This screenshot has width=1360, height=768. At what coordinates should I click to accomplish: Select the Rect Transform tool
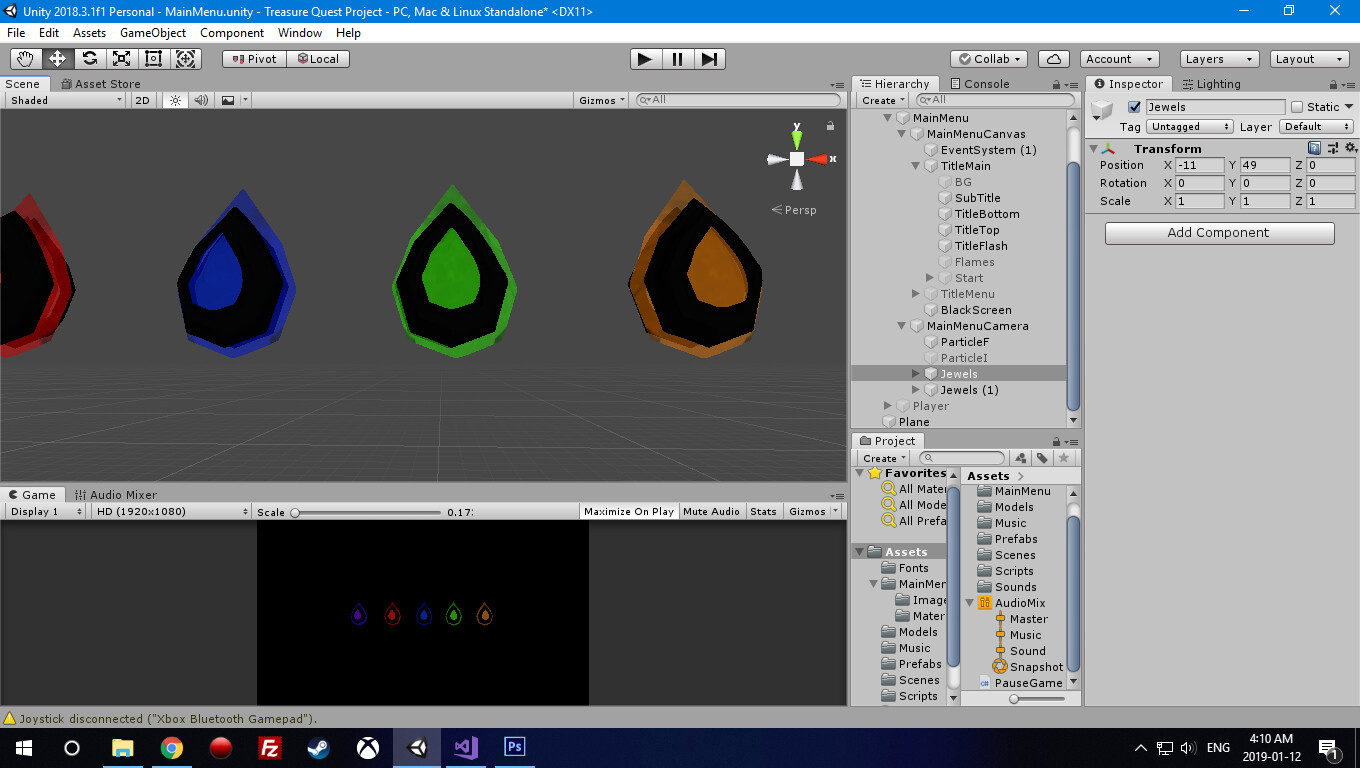pyautogui.click(x=154, y=59)
